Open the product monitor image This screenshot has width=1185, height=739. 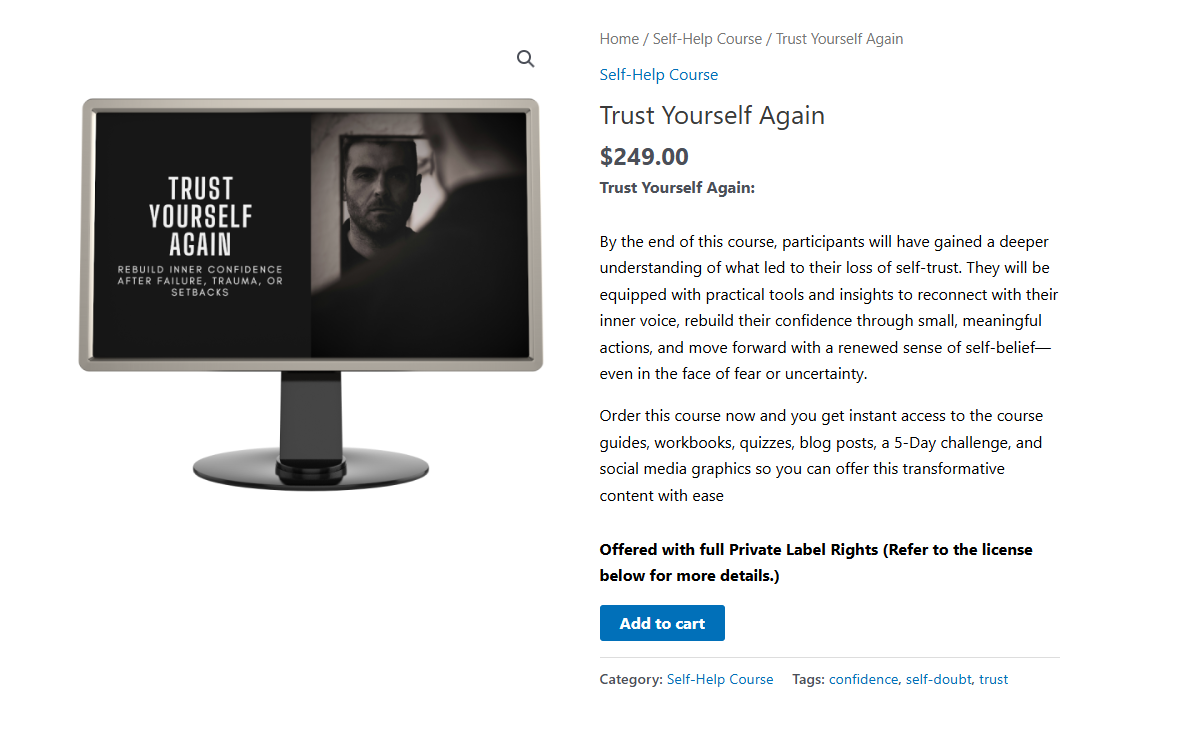(311, 294)
